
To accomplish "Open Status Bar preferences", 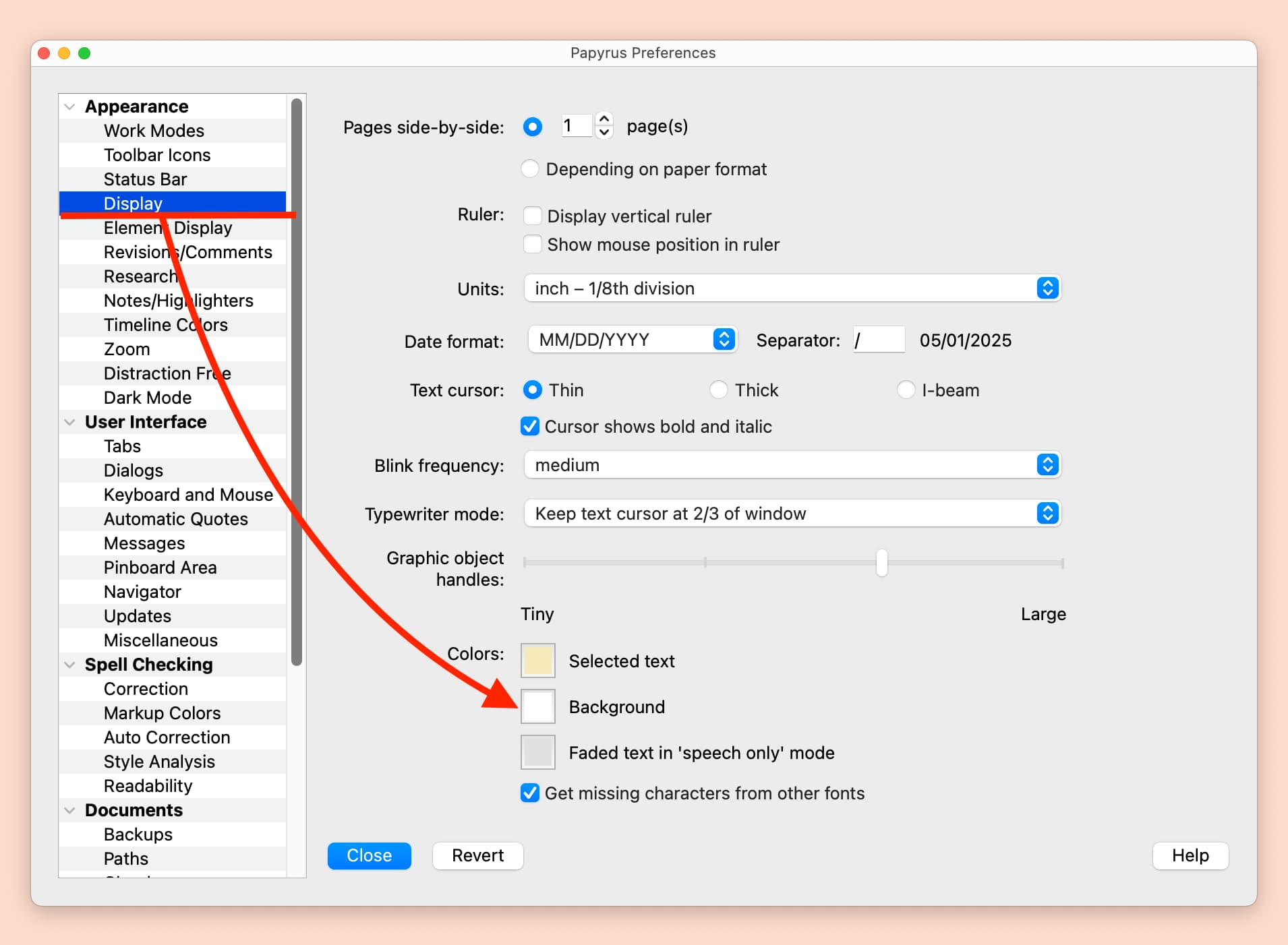I will coord(173,179).
